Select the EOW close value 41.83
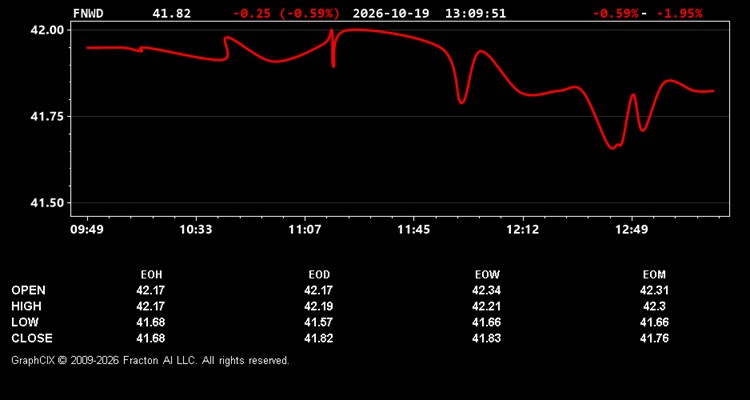 click(486, 338)
